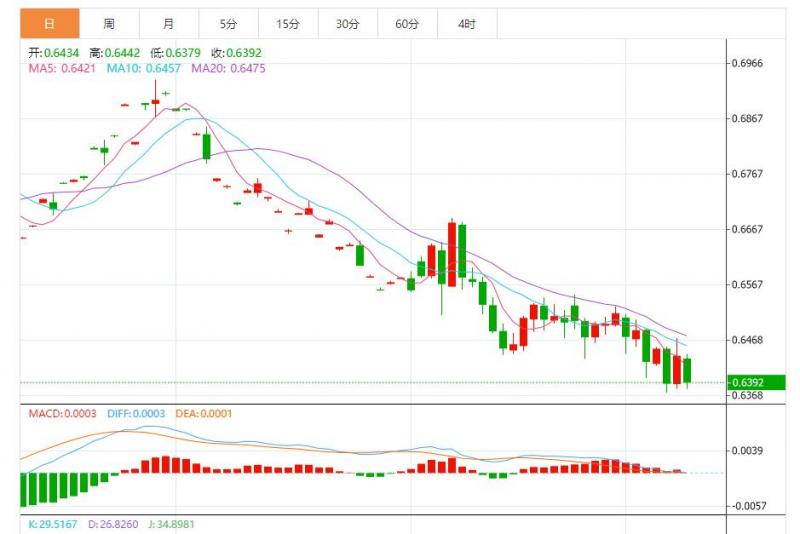
Task: Open the 5分 five-minute chart tab
Action: tap(229, 23)
